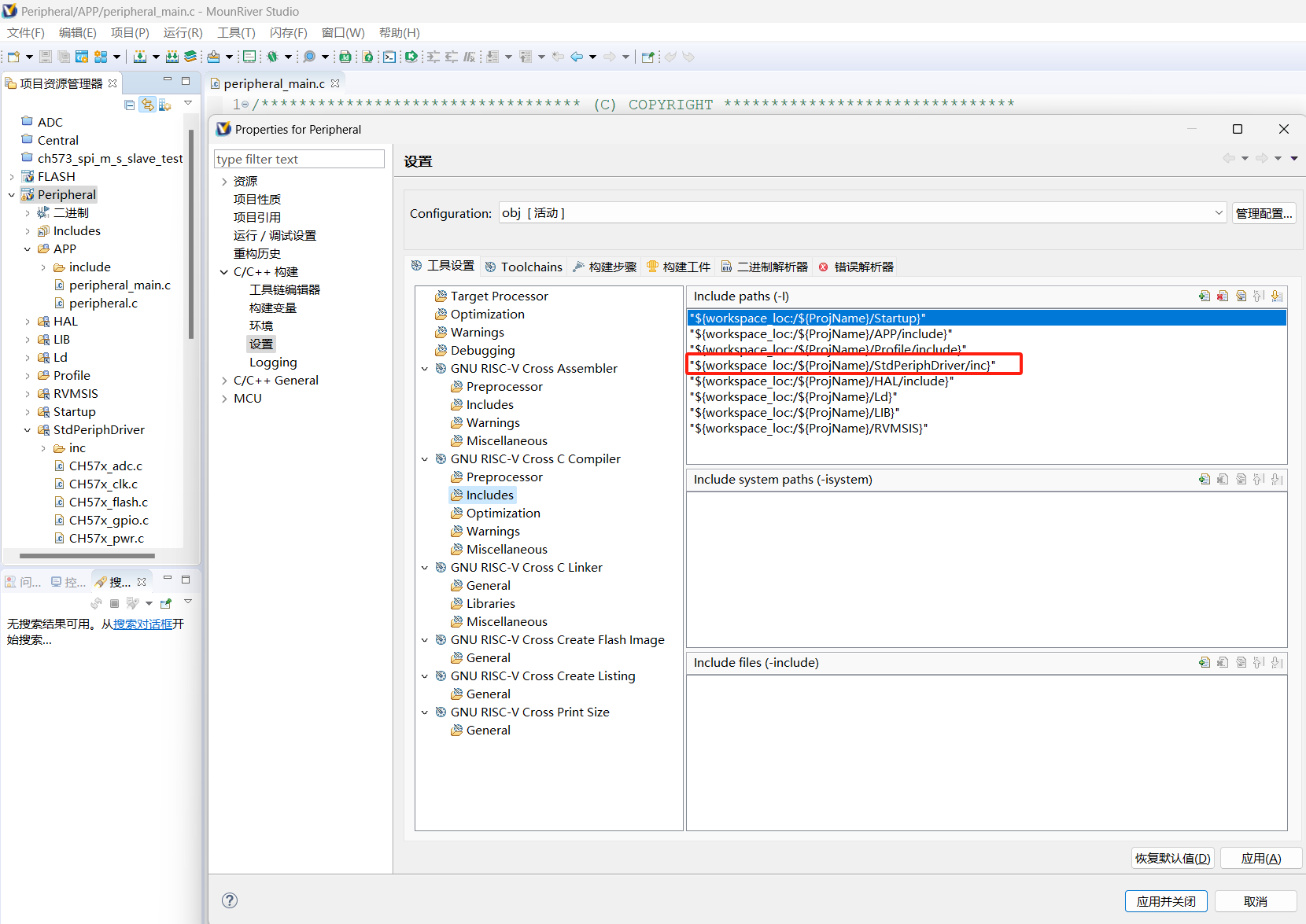Click 应用并关闭 button
The height and width of the screenshot is (924, 1306).
click(1167, 901)
